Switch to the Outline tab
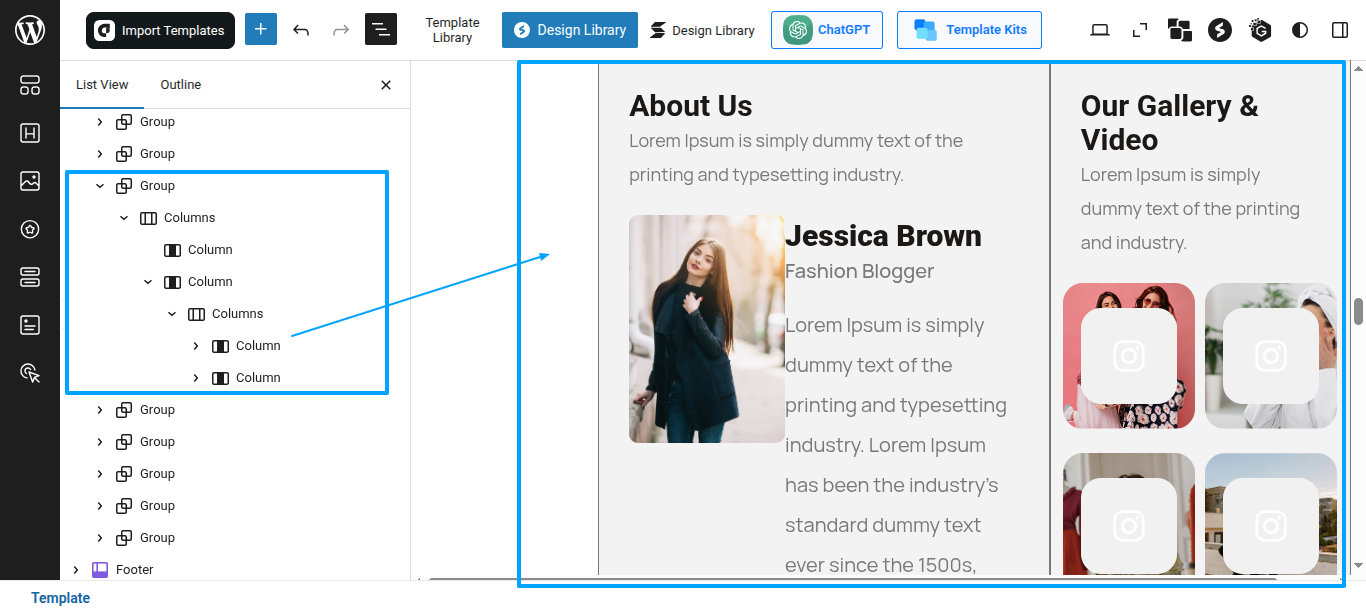The height and width of the screenshot is (615, 1366). pyautogui.click(x=181, y=85)
